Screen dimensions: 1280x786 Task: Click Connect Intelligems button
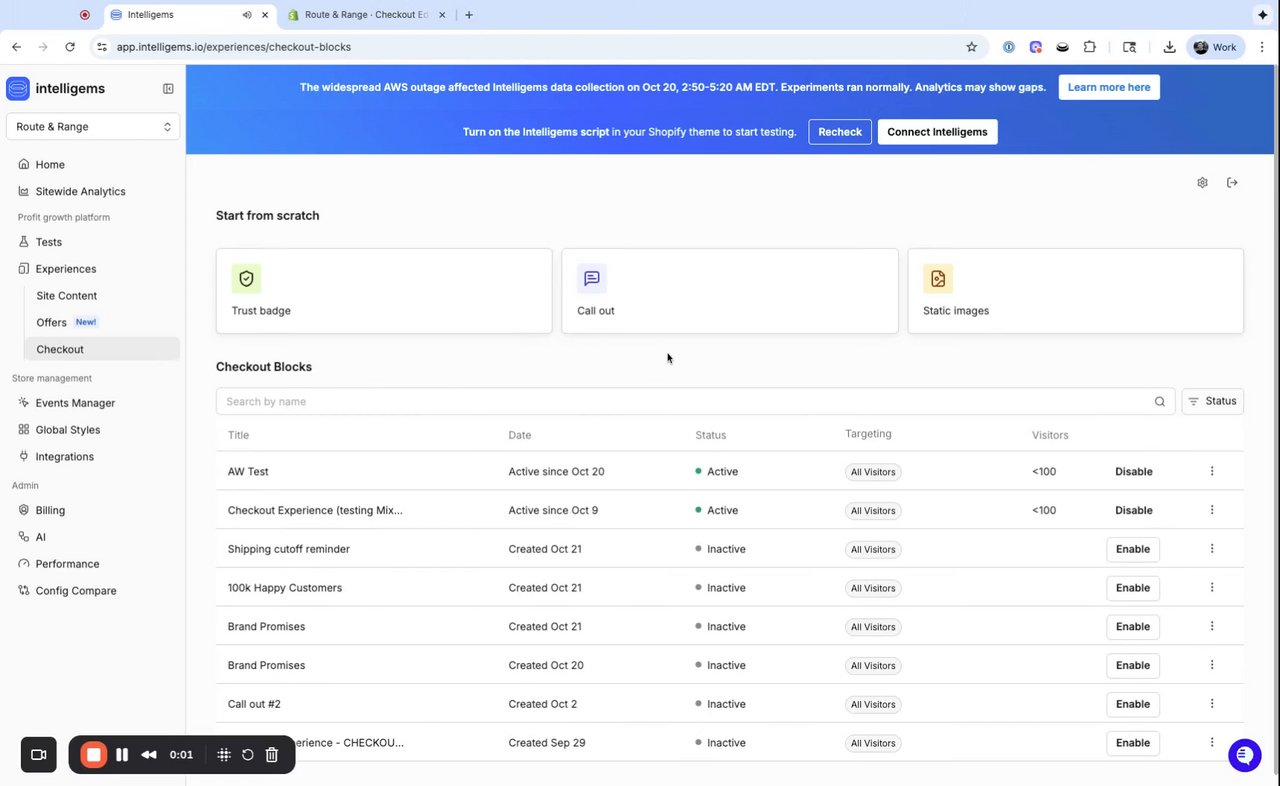(937, 132)
